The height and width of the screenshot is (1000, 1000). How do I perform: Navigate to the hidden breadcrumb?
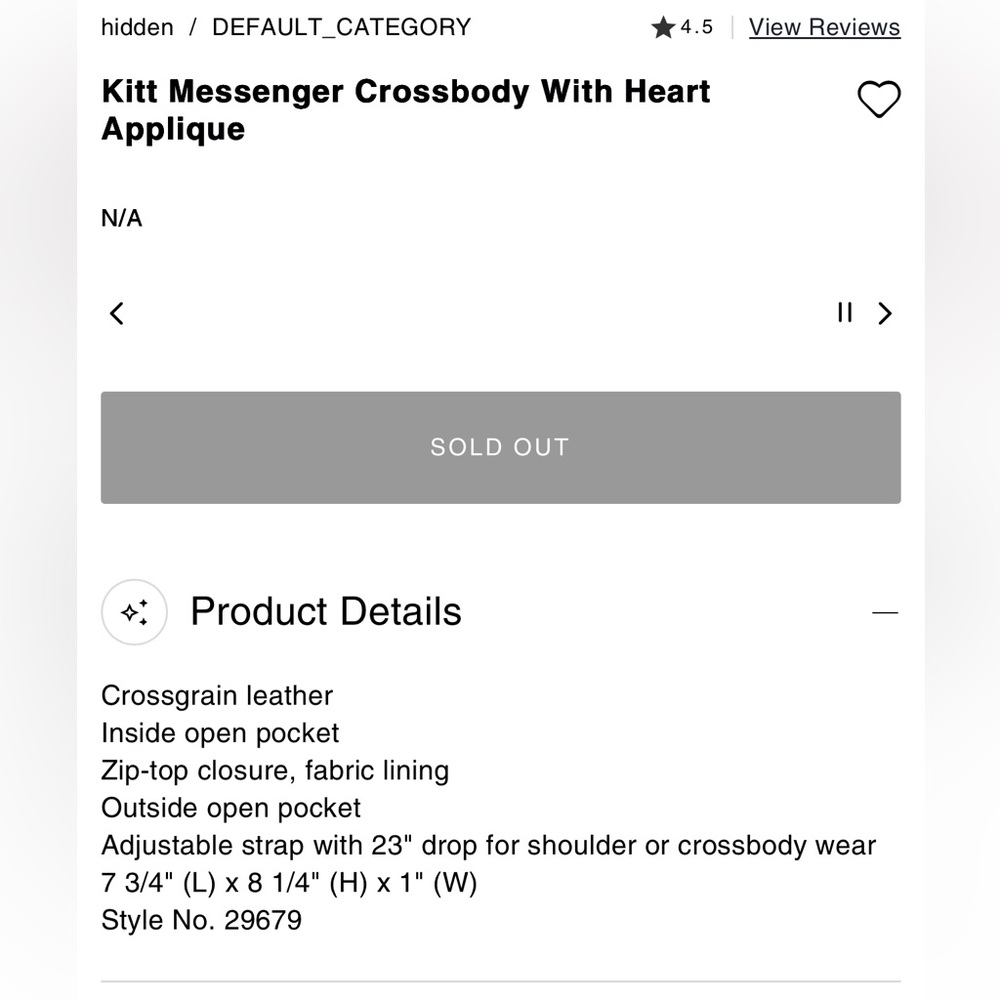point(137,28)
